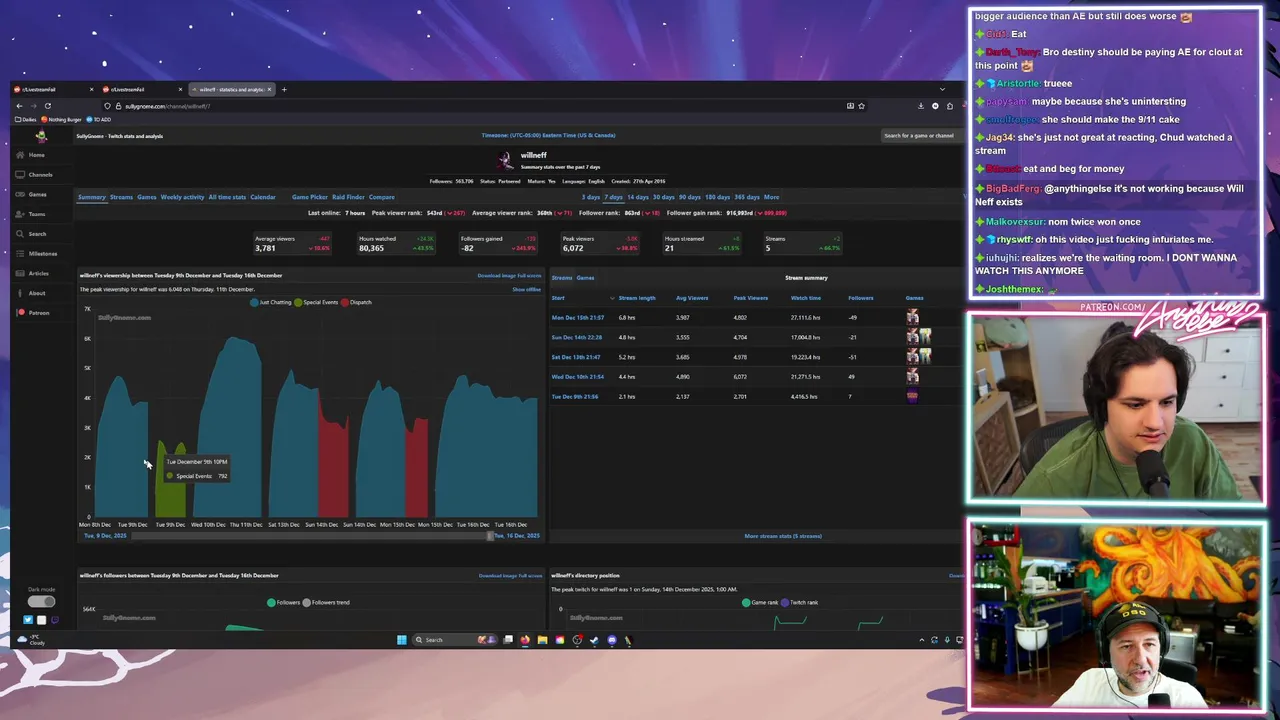Open the Compare link

tap(381, 197)
